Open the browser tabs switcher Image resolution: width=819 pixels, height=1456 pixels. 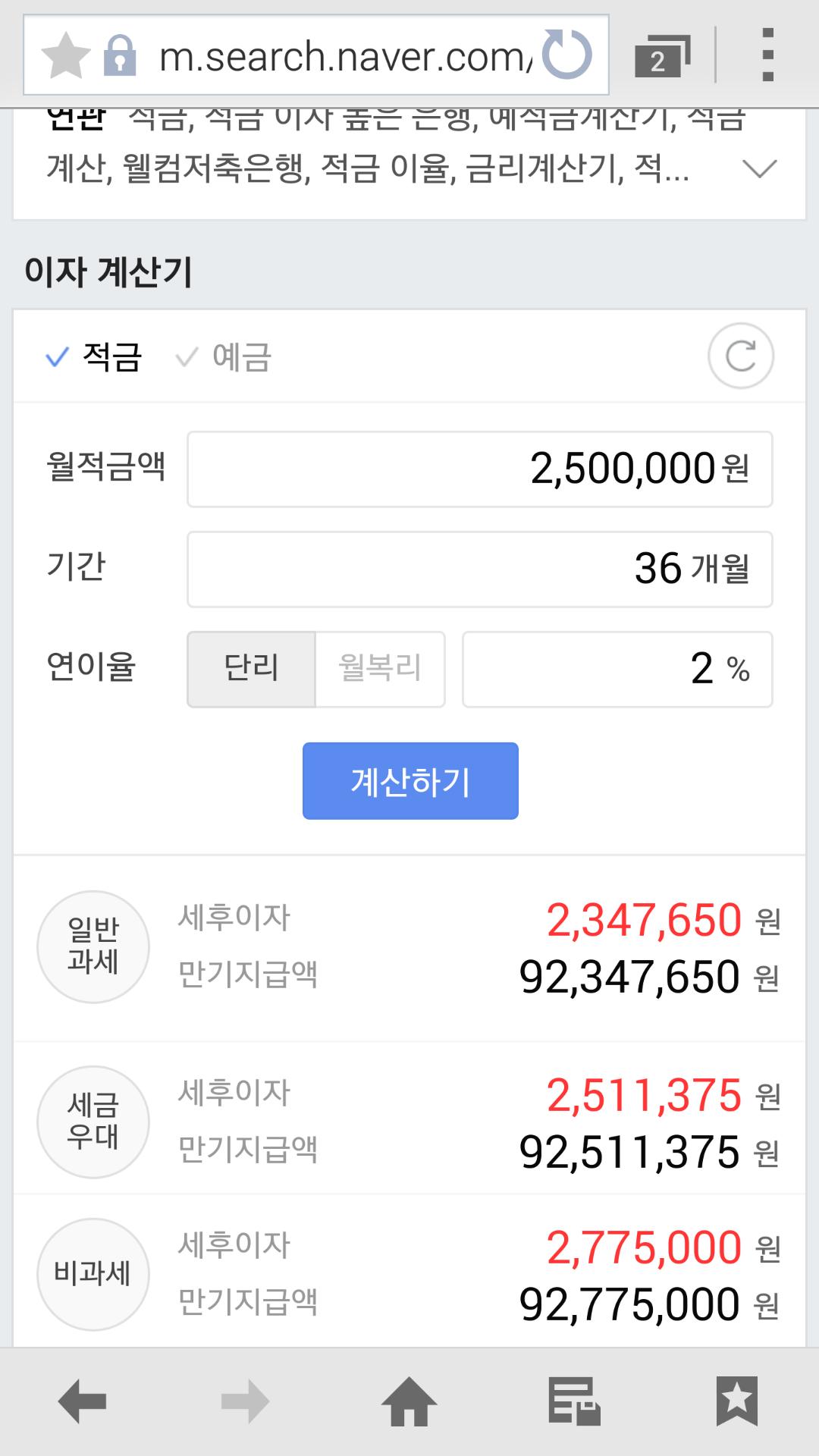click(661, 56)
